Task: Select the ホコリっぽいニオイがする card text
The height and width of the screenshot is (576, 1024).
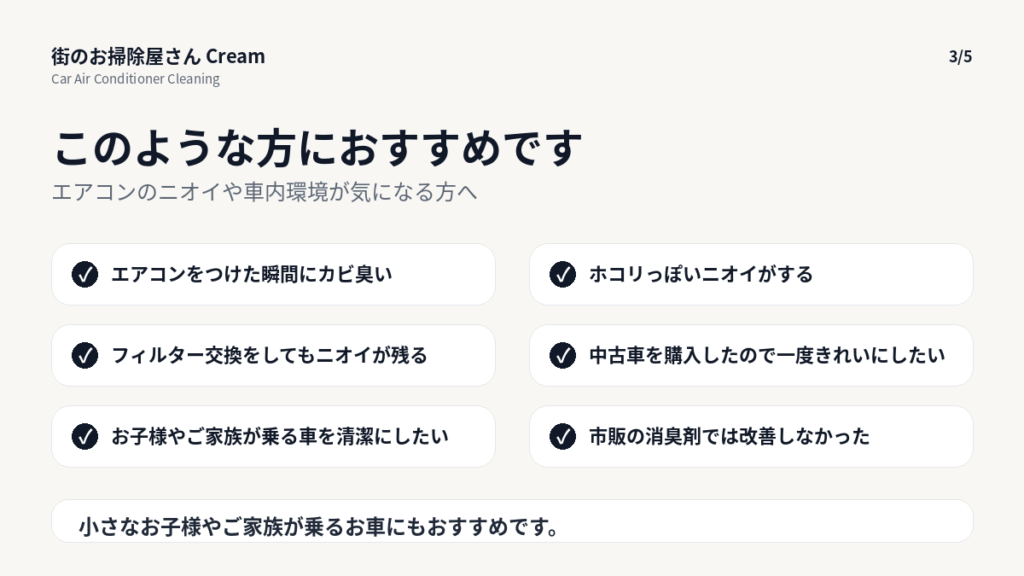Action: (701, 274)
